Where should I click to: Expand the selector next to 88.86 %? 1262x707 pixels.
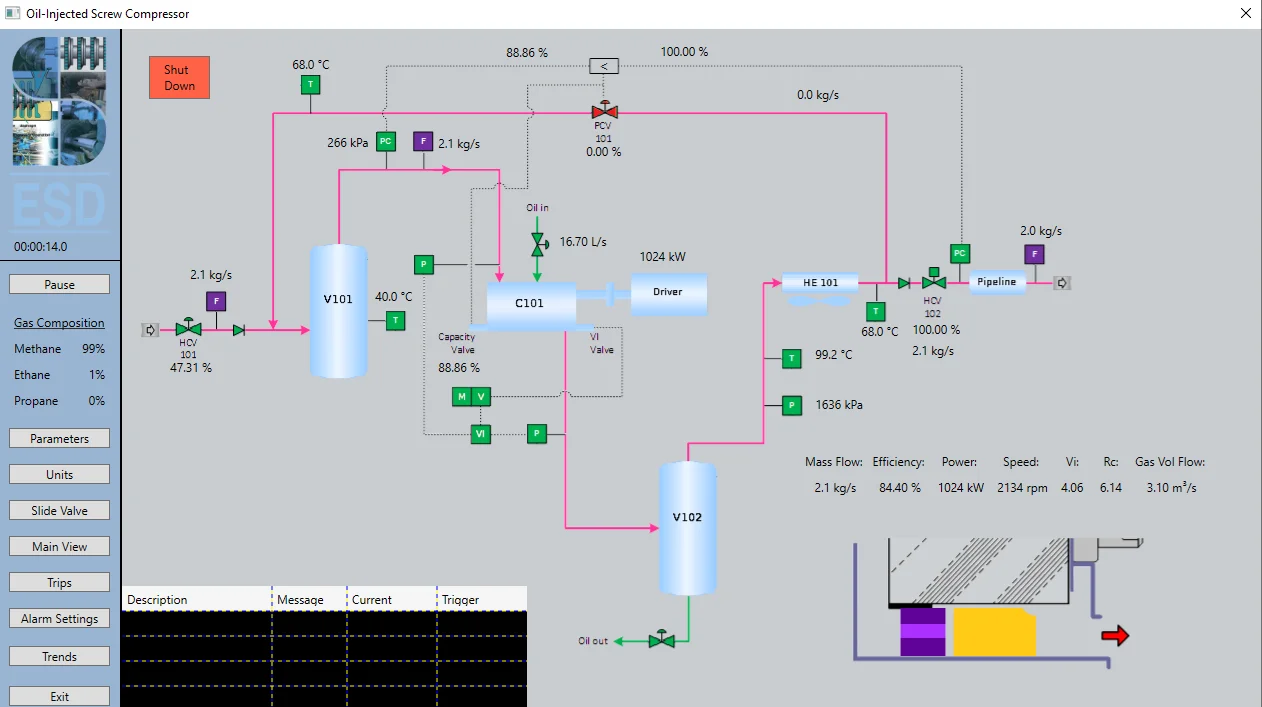604,66
